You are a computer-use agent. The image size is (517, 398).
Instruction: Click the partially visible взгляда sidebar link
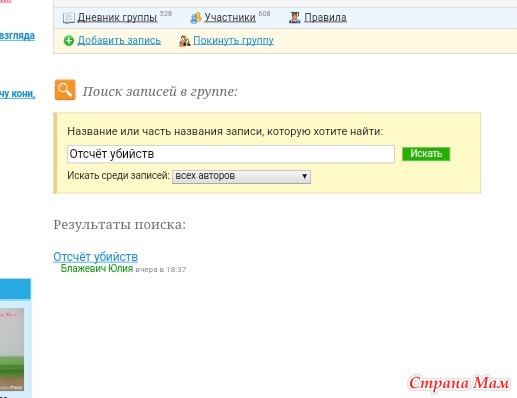coord(17,35)
